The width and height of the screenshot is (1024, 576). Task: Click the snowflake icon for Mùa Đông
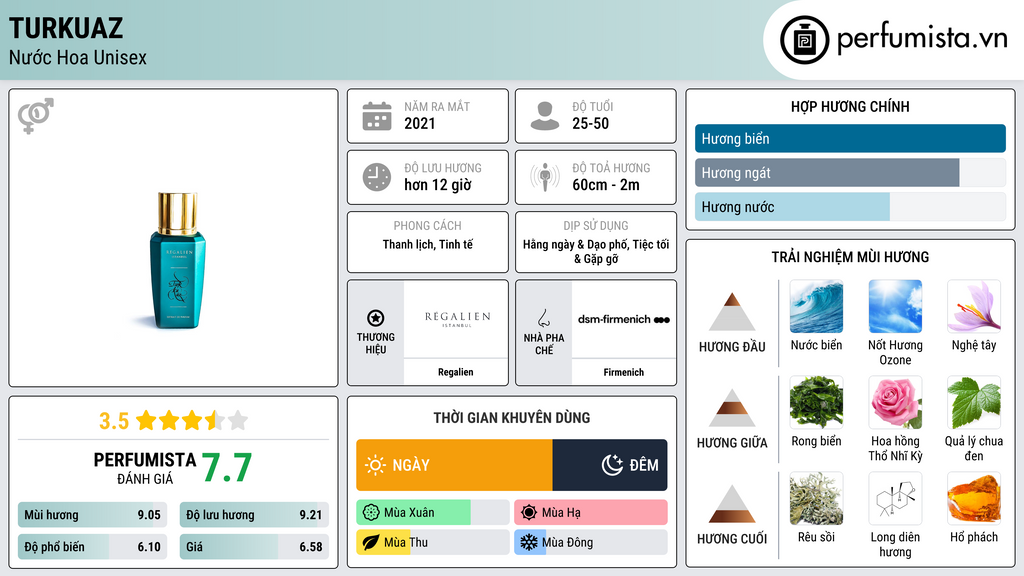529,542
